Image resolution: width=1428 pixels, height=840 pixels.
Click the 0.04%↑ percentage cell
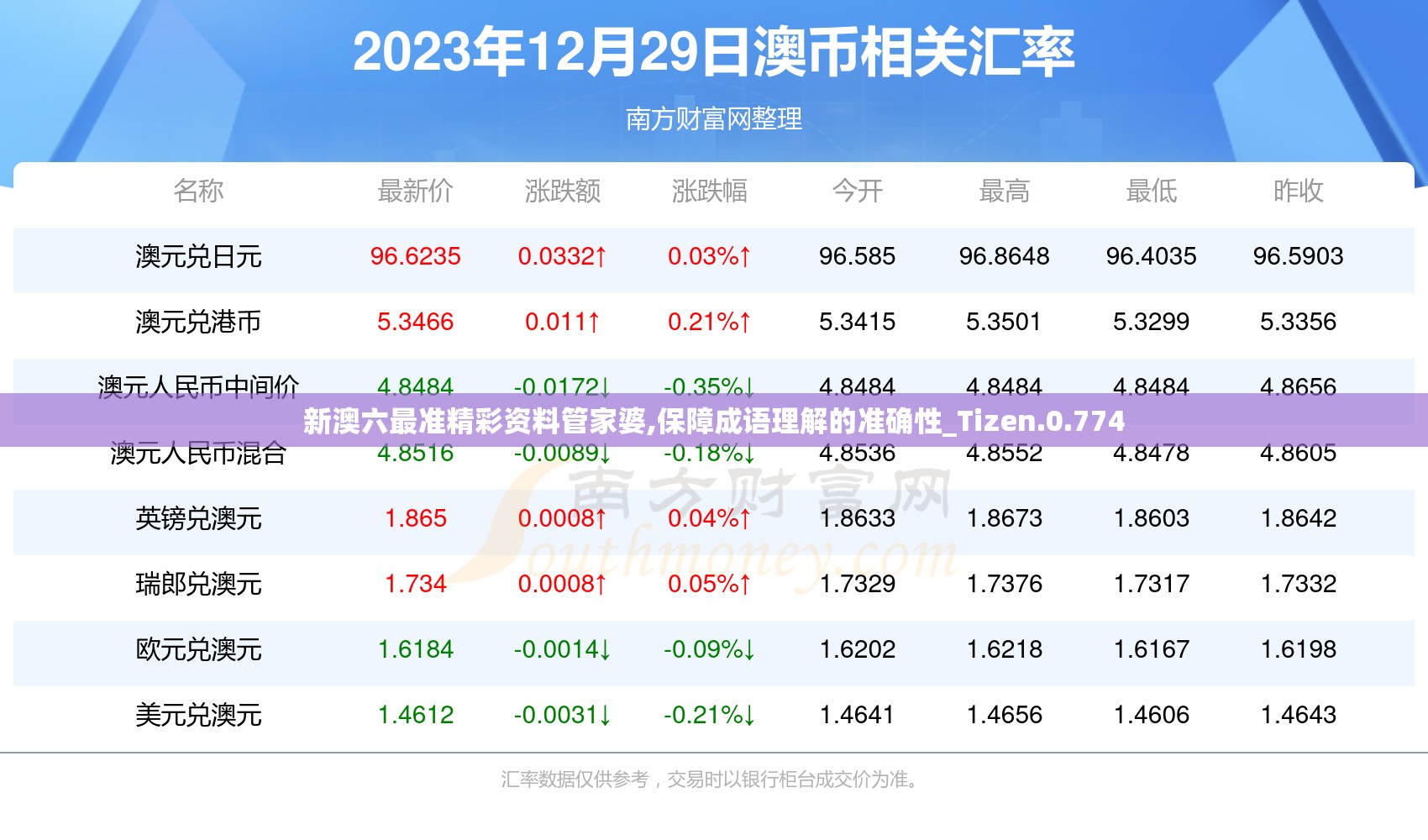click(710, 518)
